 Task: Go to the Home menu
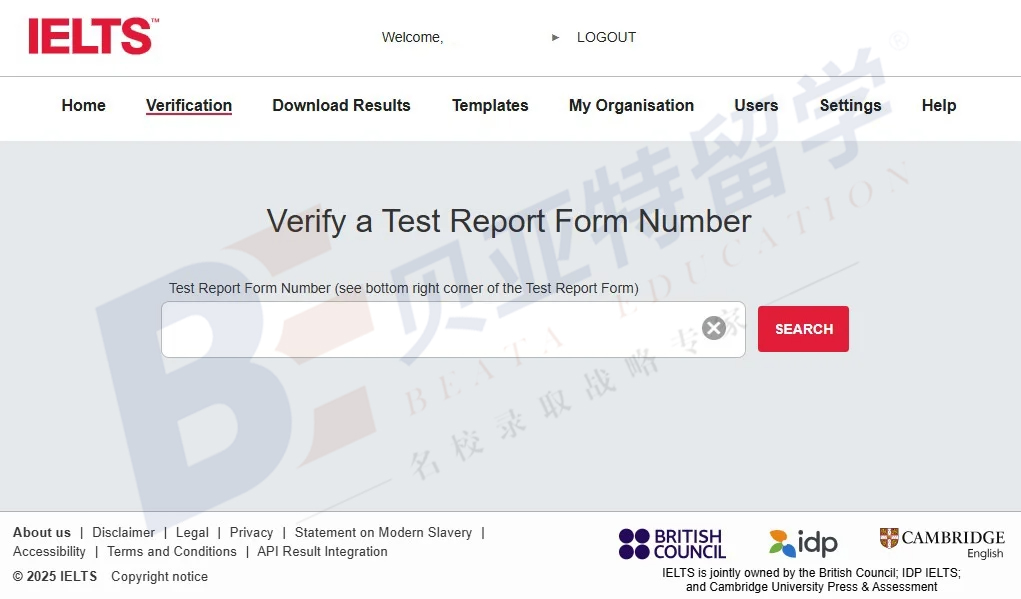tap(83, 105)
